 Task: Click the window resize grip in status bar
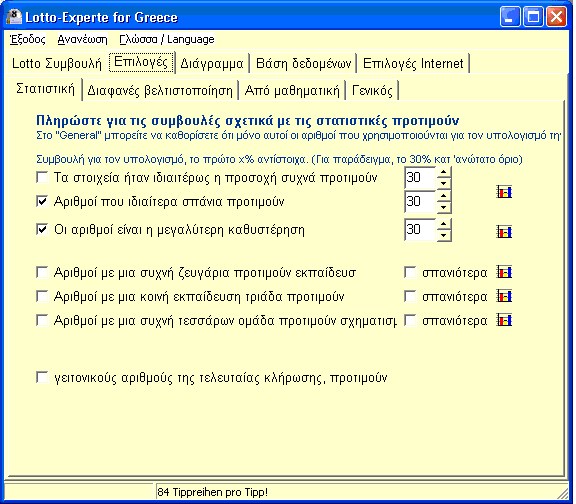click(x=564, y=493)
